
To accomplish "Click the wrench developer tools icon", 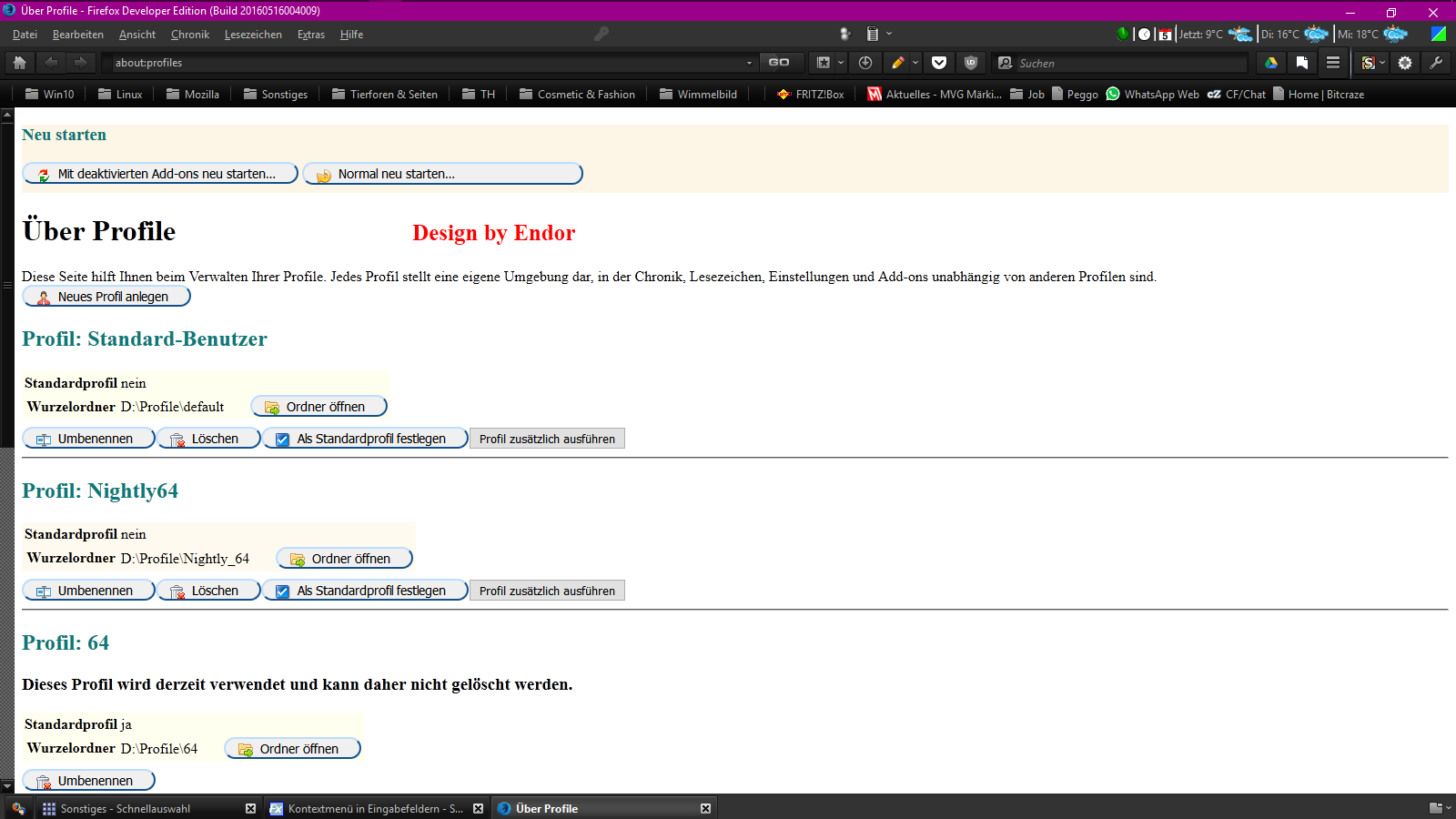I will (1436, 63).
